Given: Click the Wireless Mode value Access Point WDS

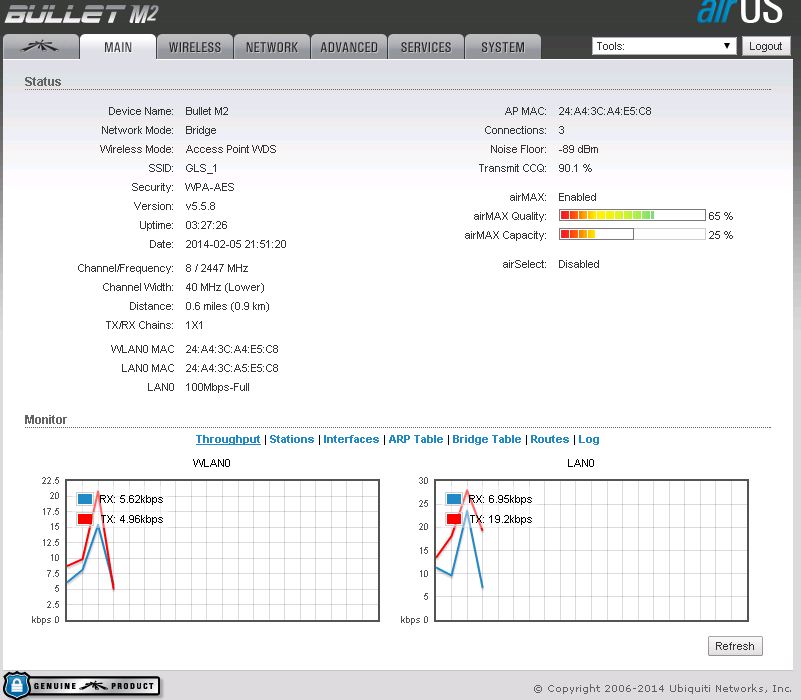Looking at the screenshot, I should pos(231,149).
